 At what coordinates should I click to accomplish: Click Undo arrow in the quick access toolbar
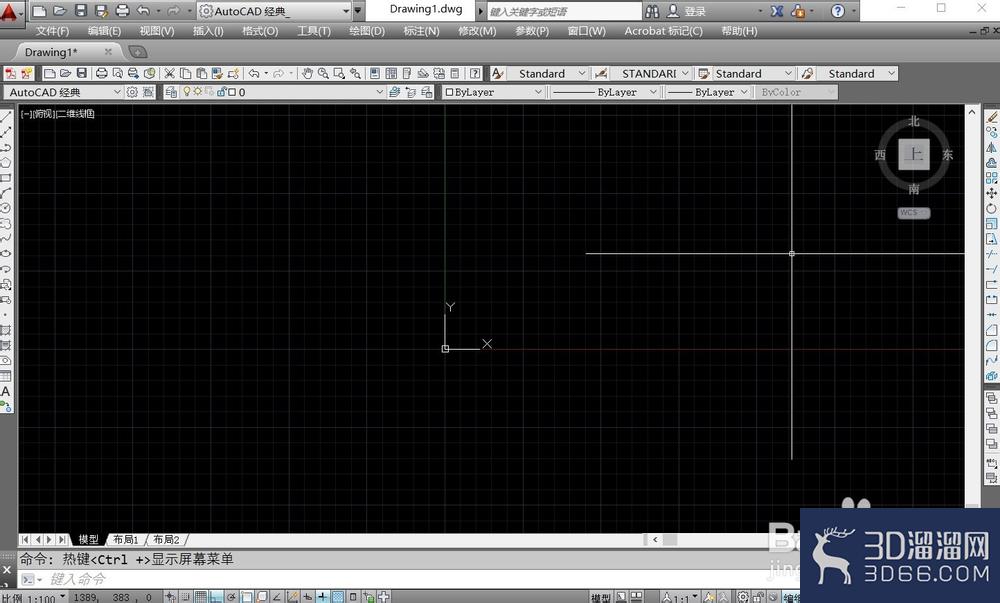(143, 11)
